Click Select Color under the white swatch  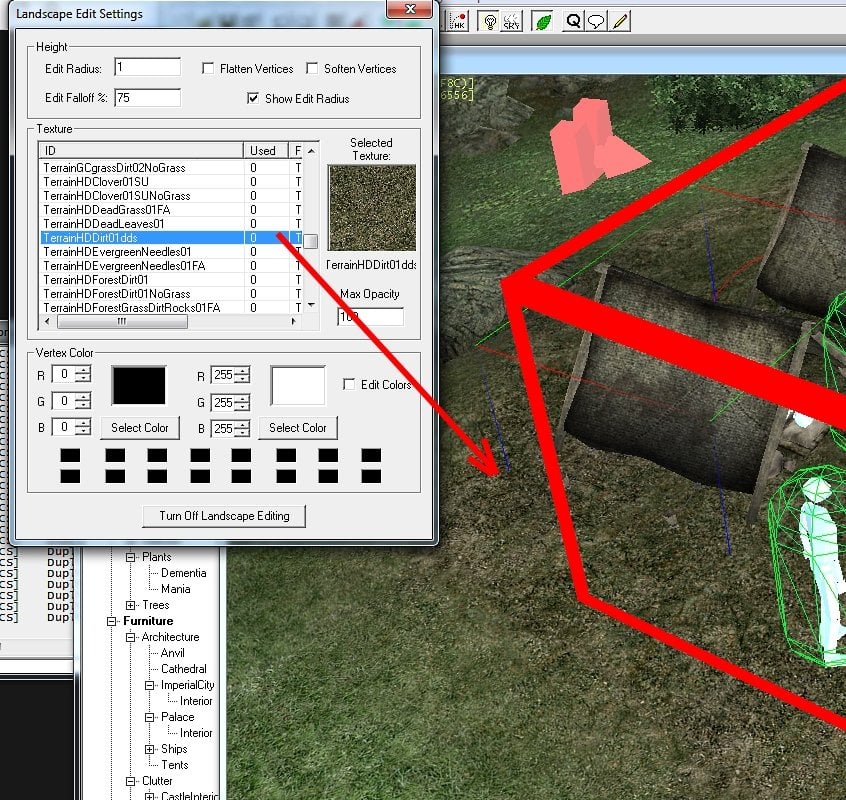coord(298,428)
